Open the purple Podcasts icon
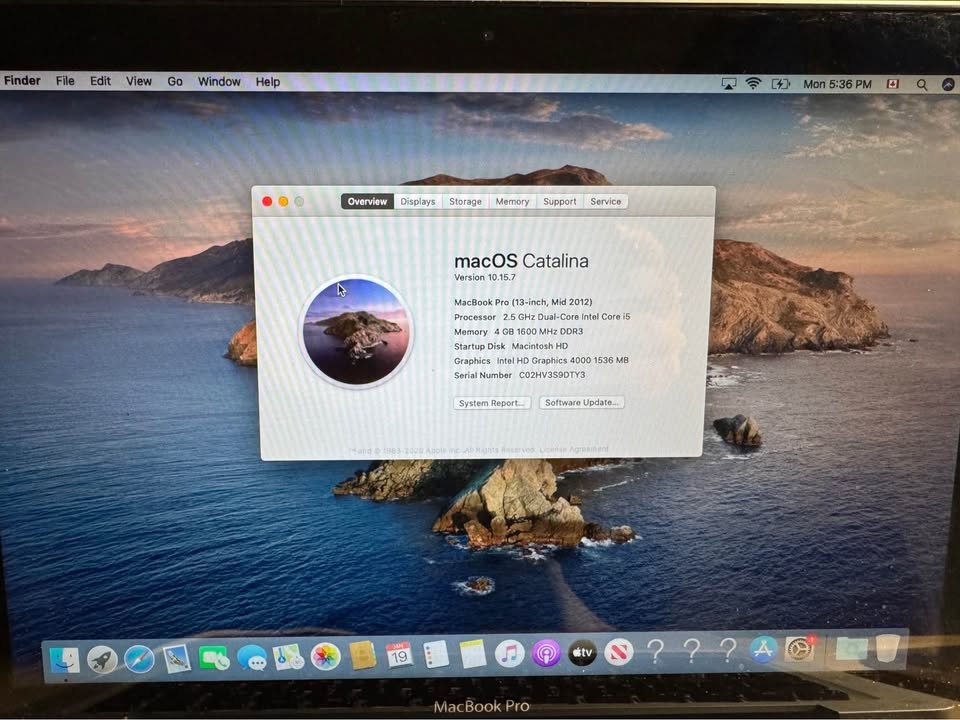960x720 pixels. pos(546,653)
